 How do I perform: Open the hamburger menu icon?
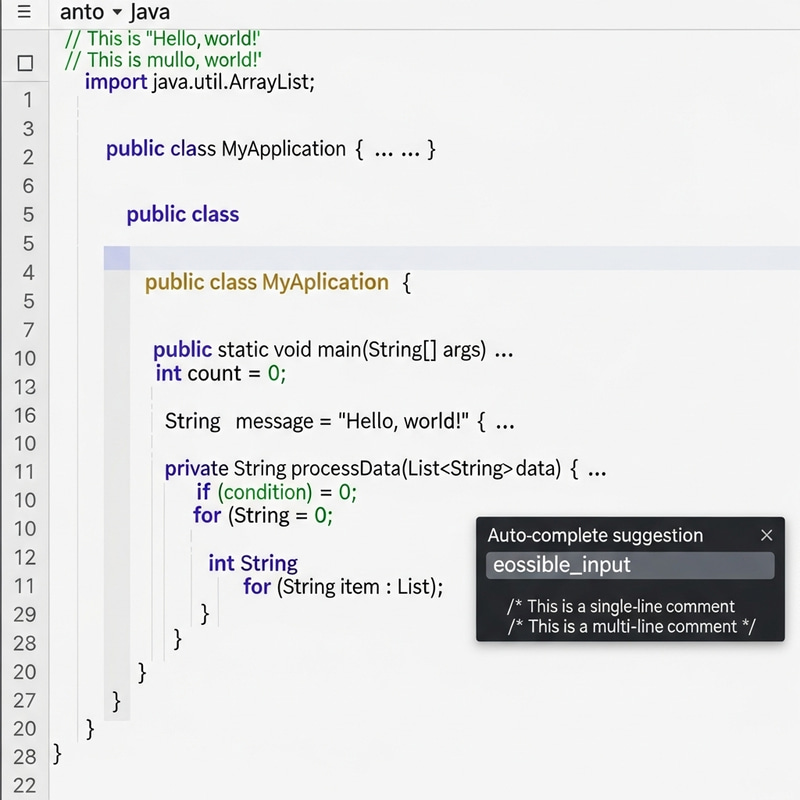coord(25,13)
